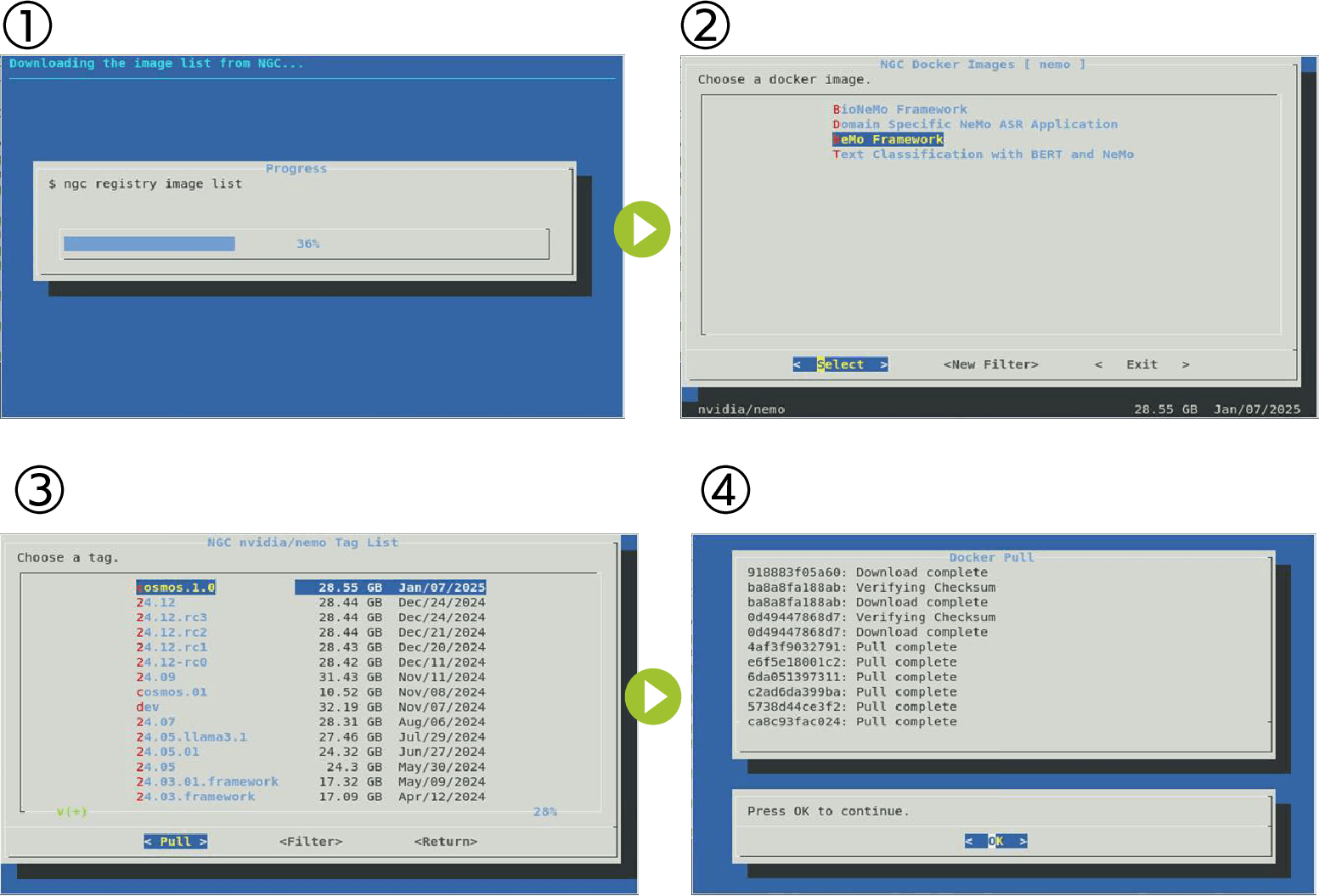The height and width of the screenshot is (896, 1319).
Task: Select Domain Specific NeMo ASR Application
Action: click(x=975, y=124)
